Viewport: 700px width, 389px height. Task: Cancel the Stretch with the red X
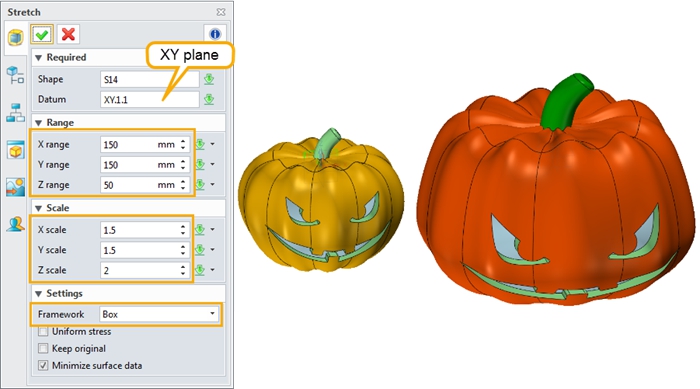point(68,34)
